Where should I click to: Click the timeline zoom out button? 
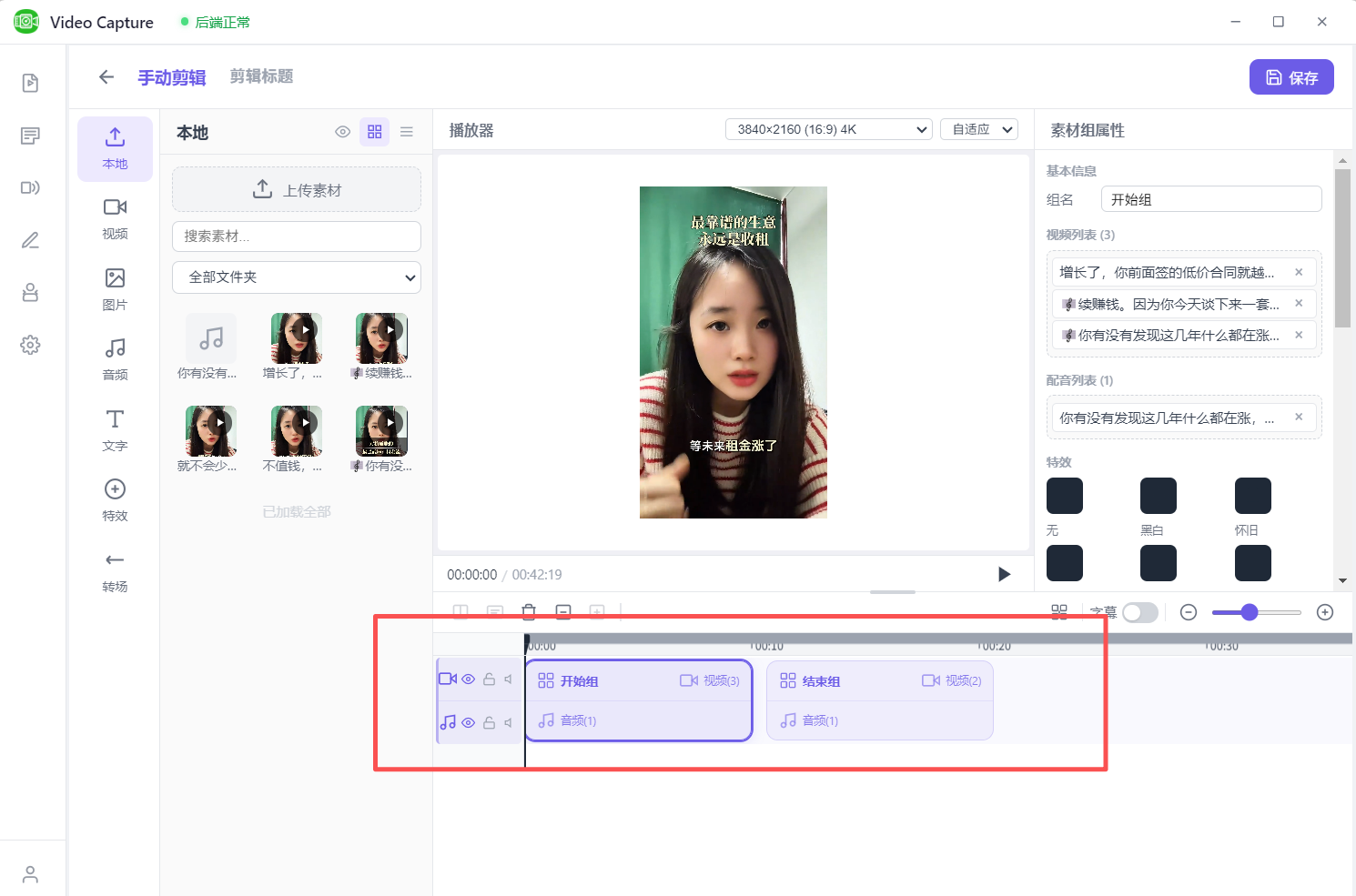[x=1189, y=612]
